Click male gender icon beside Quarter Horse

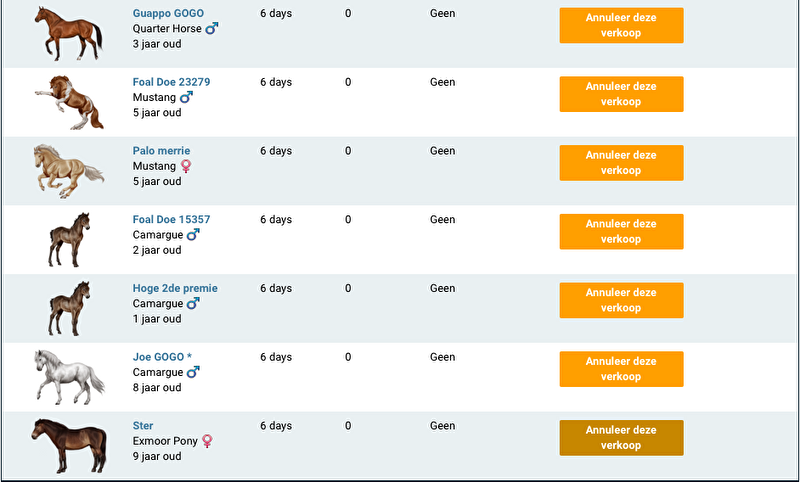(x=211, y=29)
